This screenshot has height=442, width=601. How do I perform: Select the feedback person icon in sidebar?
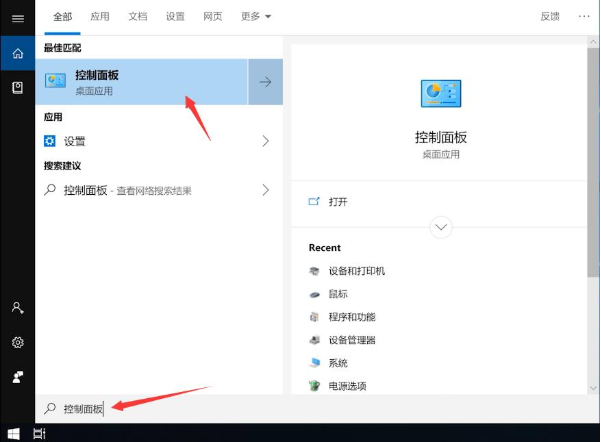18,377
